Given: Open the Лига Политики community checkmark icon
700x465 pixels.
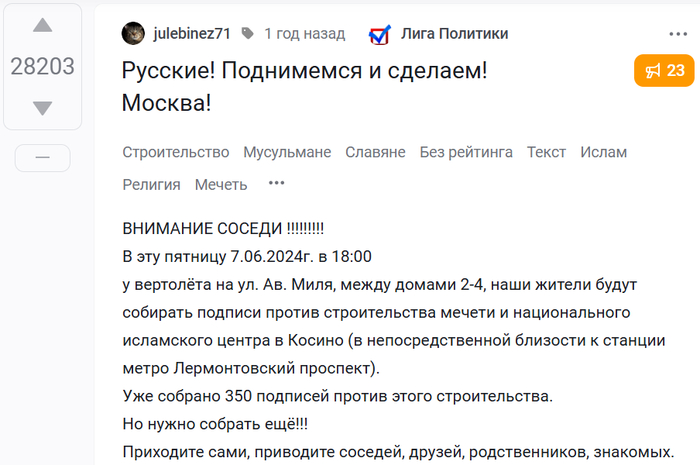Looking at the screenshot, I should 380,34.
